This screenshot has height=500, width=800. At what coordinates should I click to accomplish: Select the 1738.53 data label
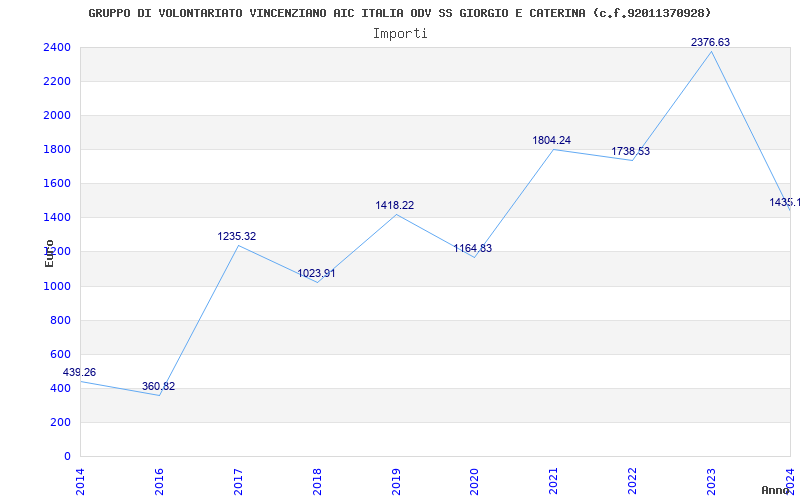631,152
